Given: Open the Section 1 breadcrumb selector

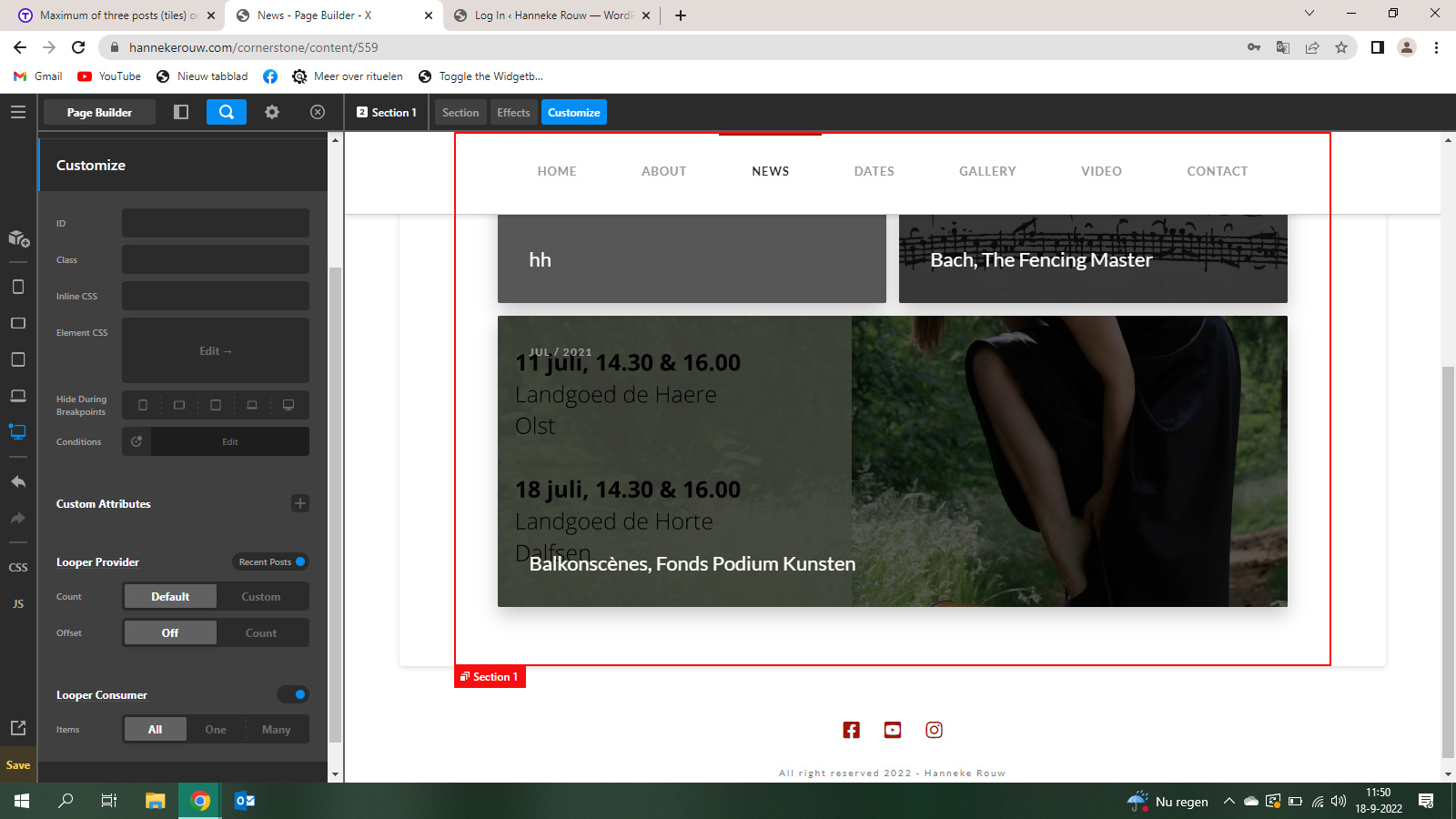Looking at the screenshot, I should pos(388,113).
